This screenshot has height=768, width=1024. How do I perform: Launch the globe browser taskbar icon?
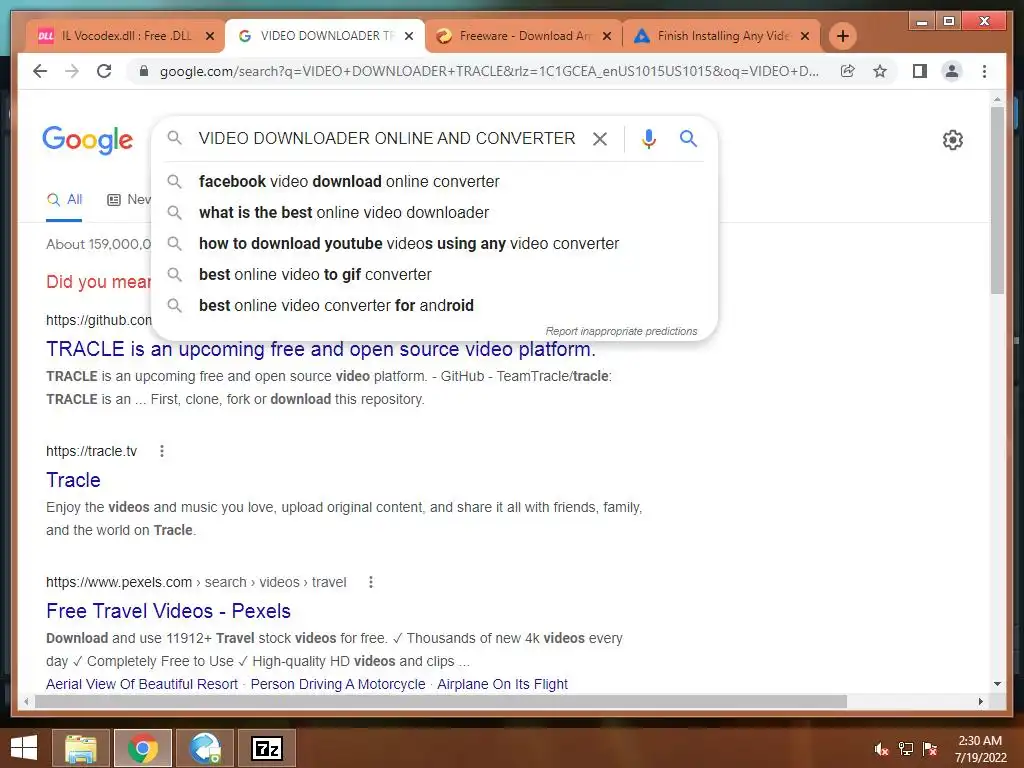205,748
